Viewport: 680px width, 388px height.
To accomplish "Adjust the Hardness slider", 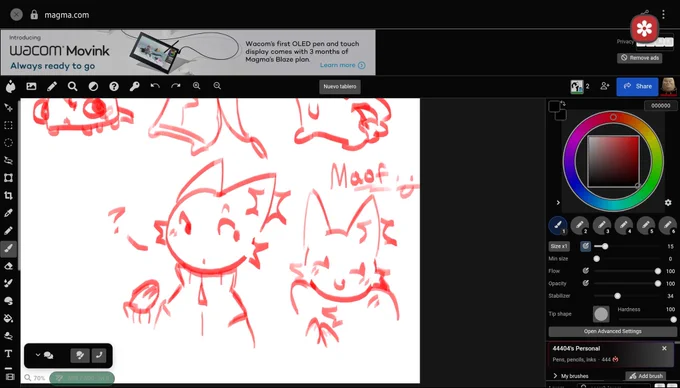I will (646, 320).
